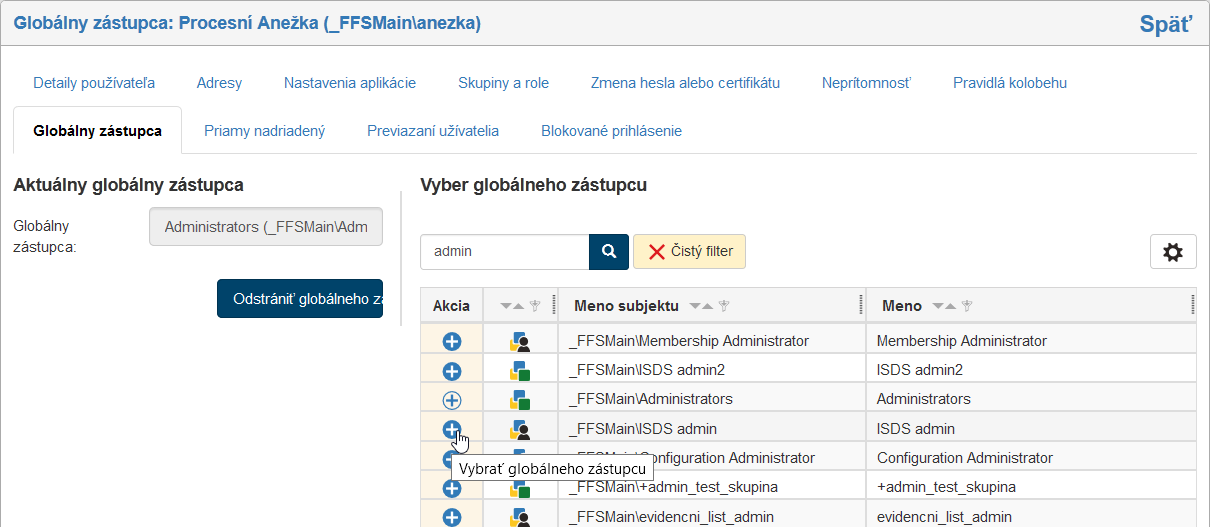The image size is (1210, 527).
Task: Clear filter with Čistý filter button
Action: tap(689, 252)
